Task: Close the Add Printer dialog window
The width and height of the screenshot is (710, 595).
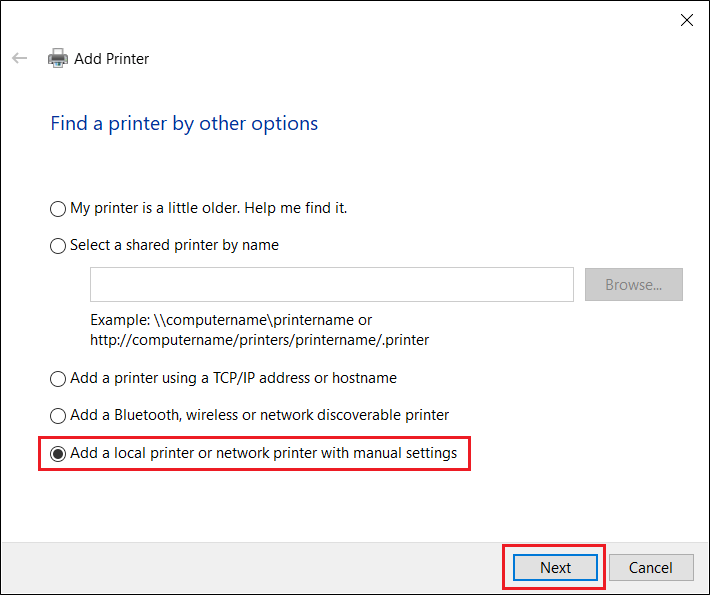Action: [686, 20]
